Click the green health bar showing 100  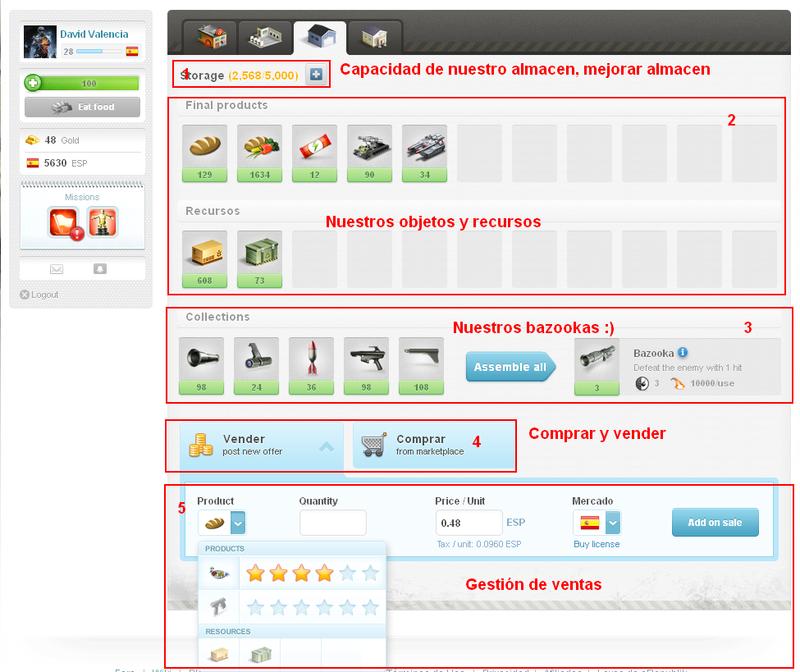(82, 84)
